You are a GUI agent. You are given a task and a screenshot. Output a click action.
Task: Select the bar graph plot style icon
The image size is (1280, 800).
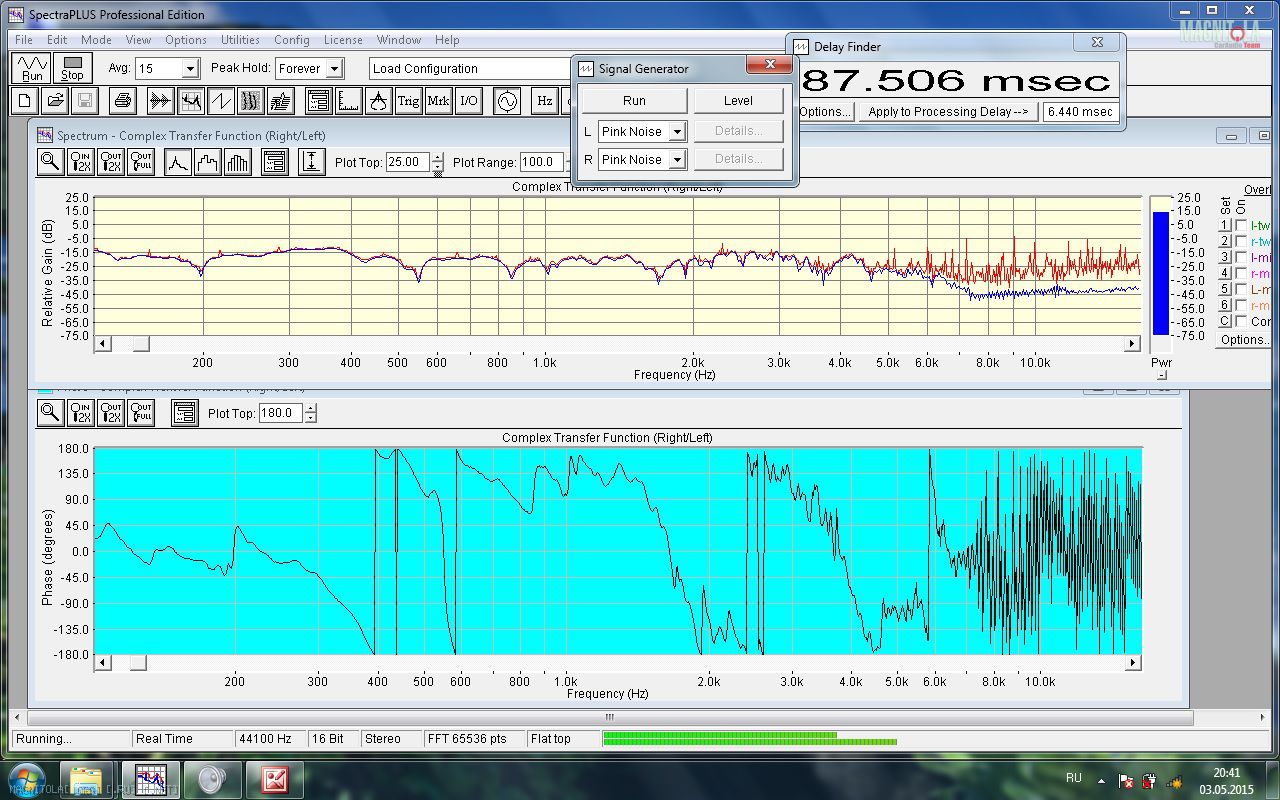(237, 162)
